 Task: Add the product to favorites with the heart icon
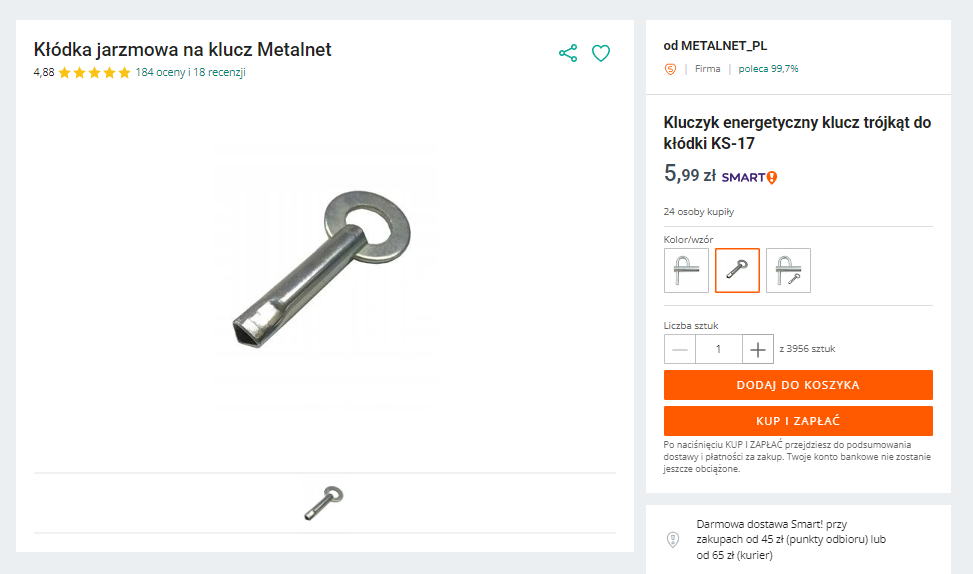[601, 53]
